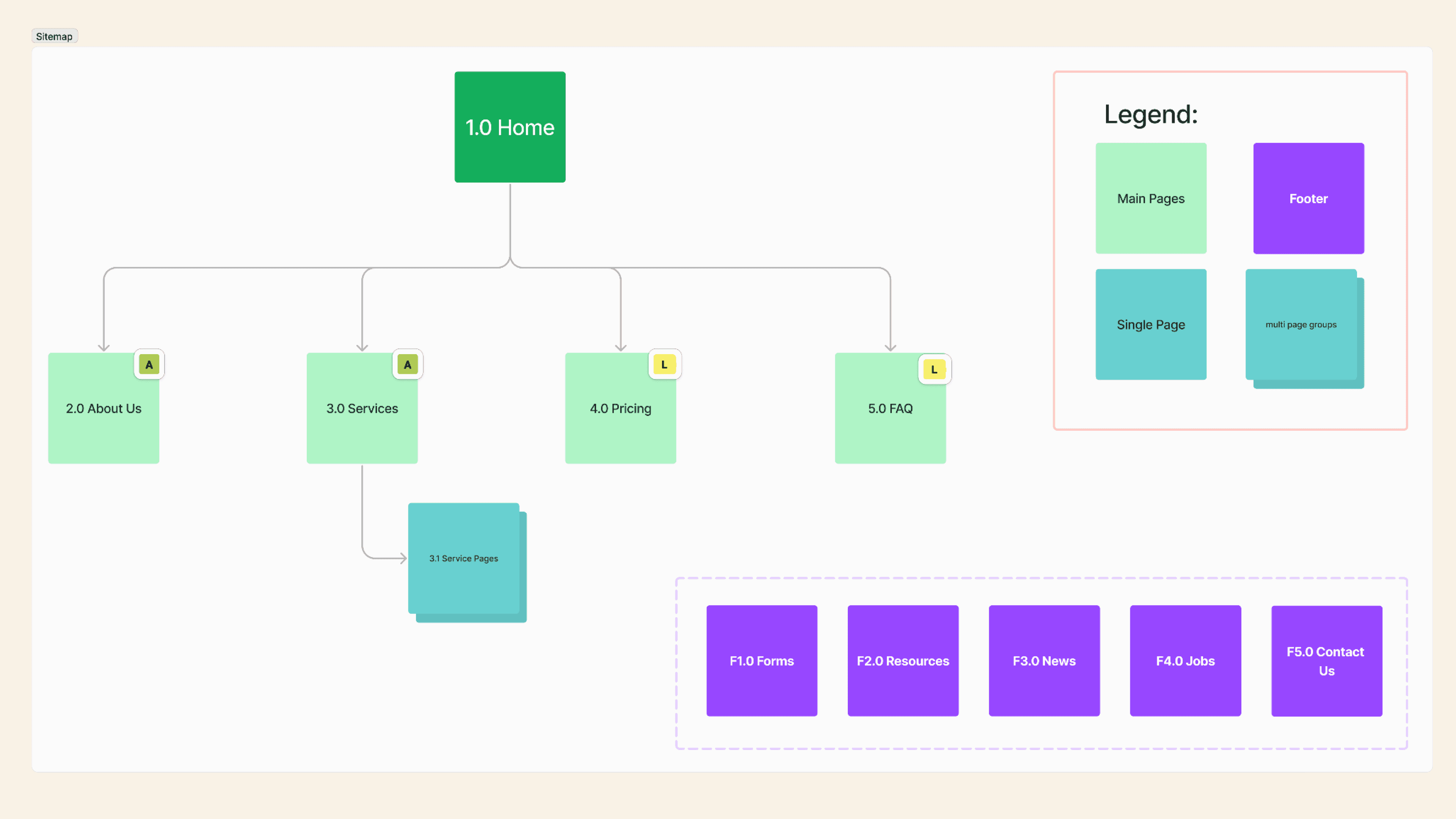
Task: Click the A badge on About Us
Action: point(149,364)
